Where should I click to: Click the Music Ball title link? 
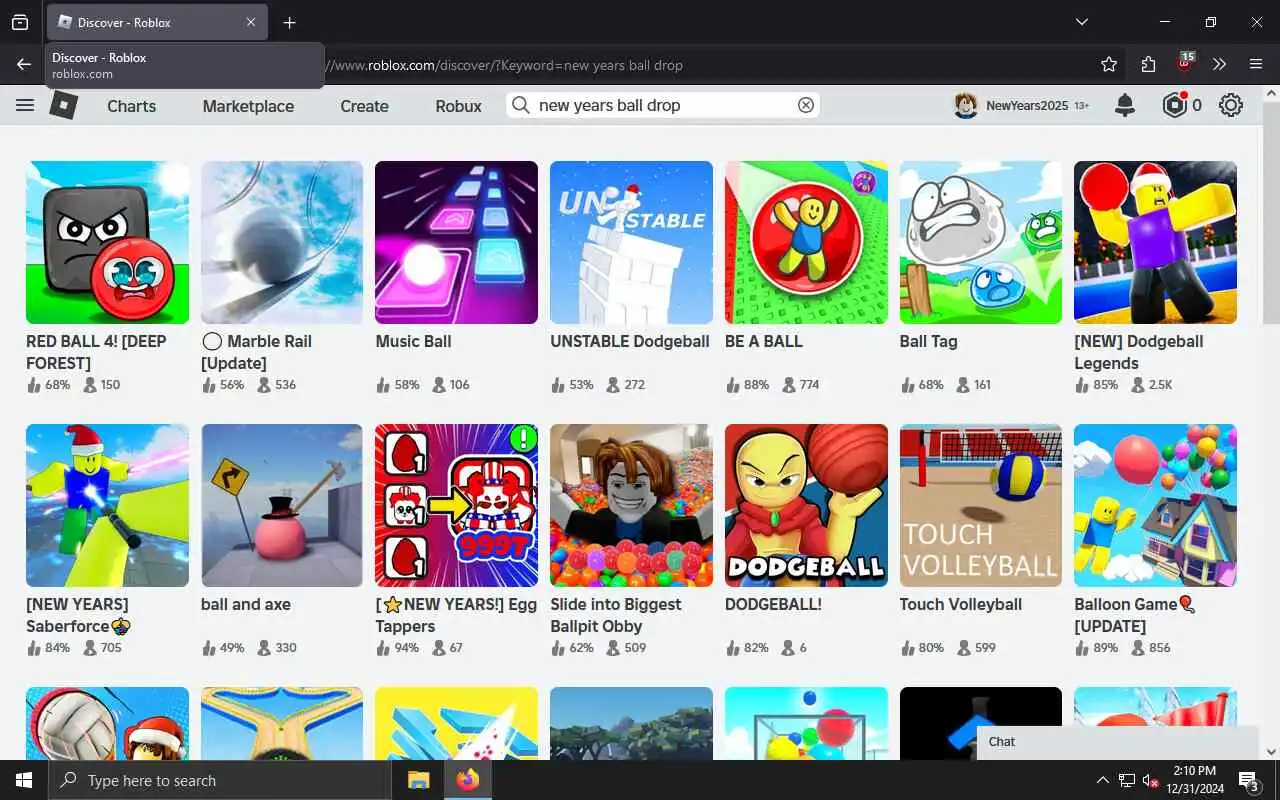point(413,341)
